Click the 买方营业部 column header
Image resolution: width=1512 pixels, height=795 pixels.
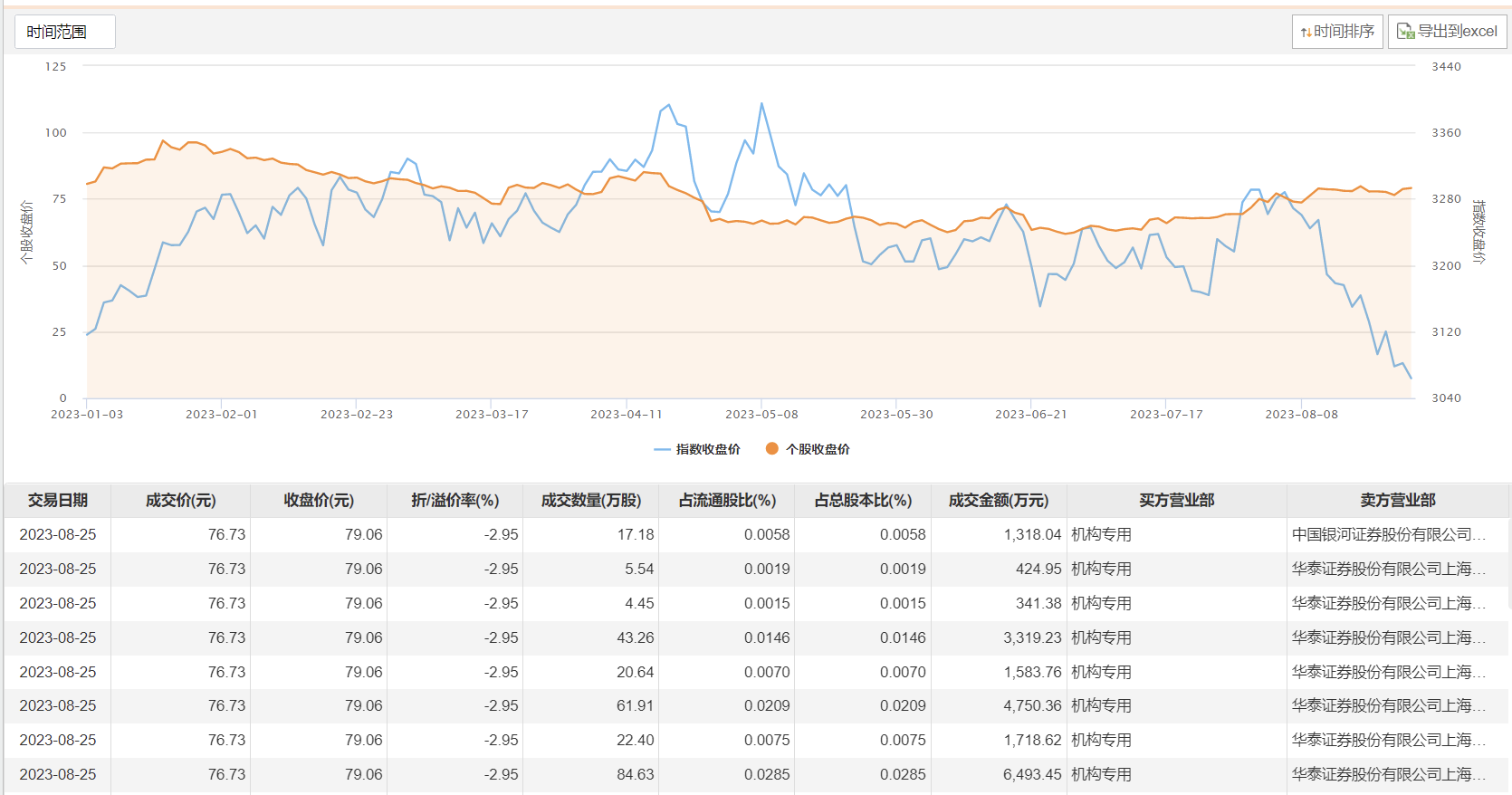coord(1176,501)
